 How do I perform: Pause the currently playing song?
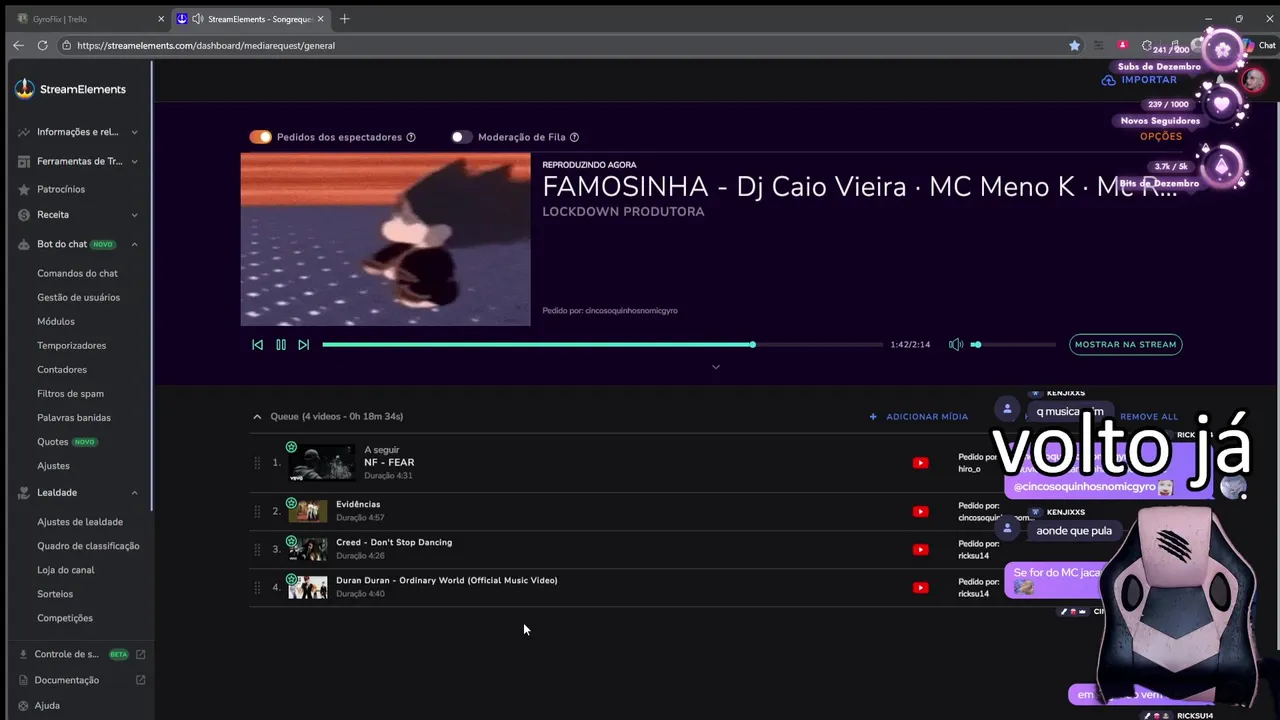tap(281, 344)
